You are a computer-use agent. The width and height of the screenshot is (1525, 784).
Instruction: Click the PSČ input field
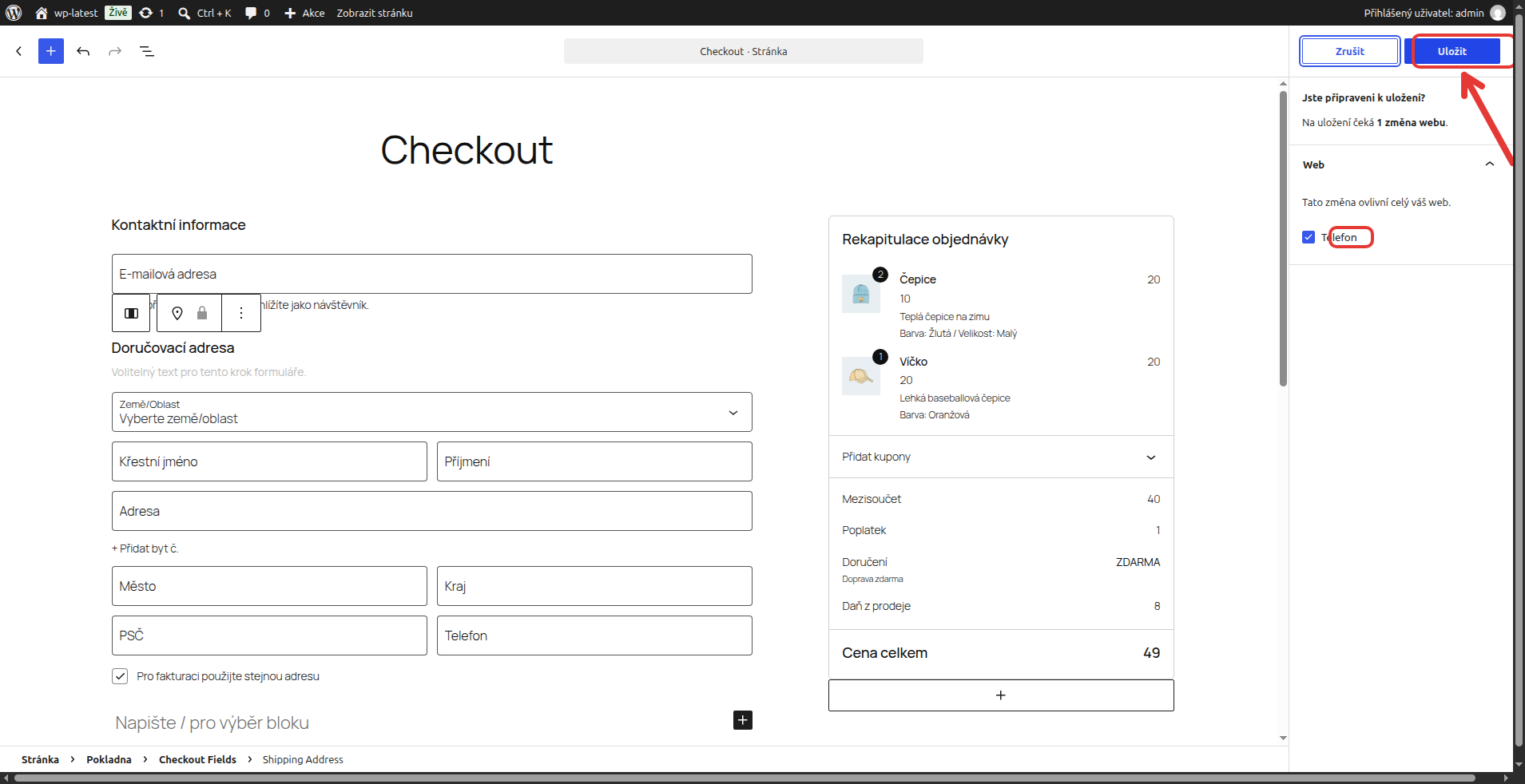(x=269, y=636)
